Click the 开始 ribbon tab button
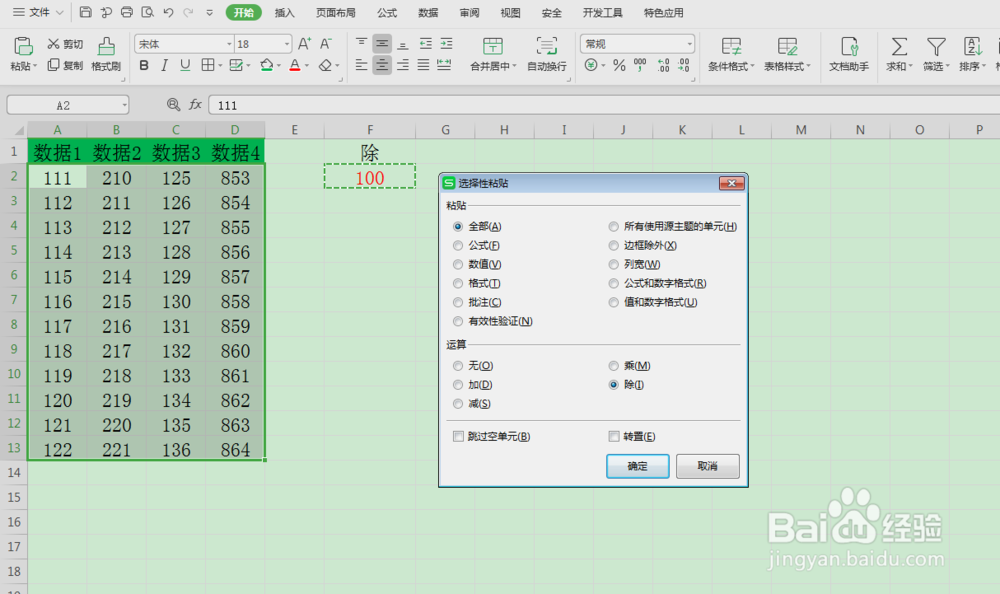Image resolution: width=1000 pixels, height=594 pixels. coord(244,13)
